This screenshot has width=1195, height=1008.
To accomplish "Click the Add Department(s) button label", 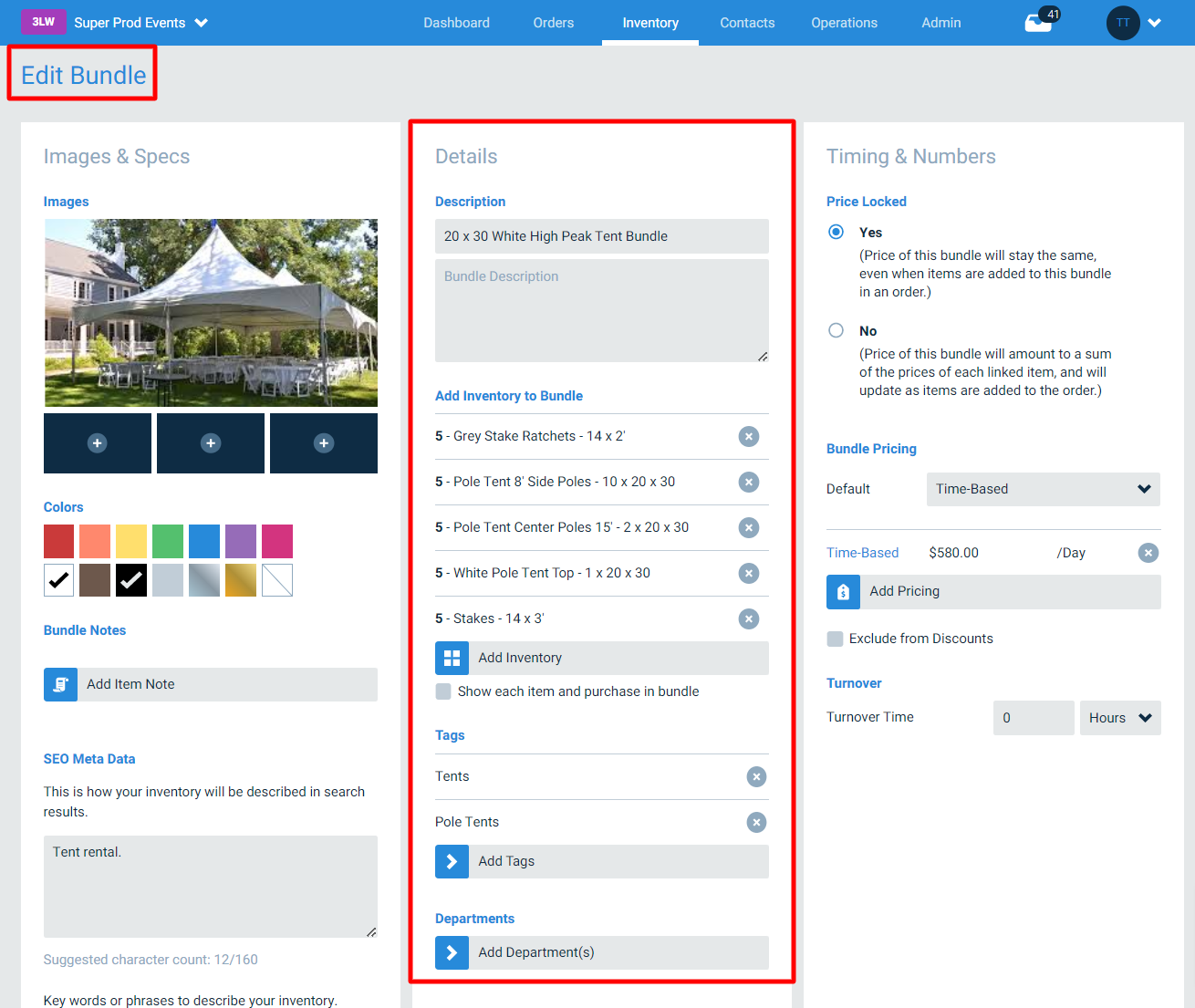I will (536, 952).
